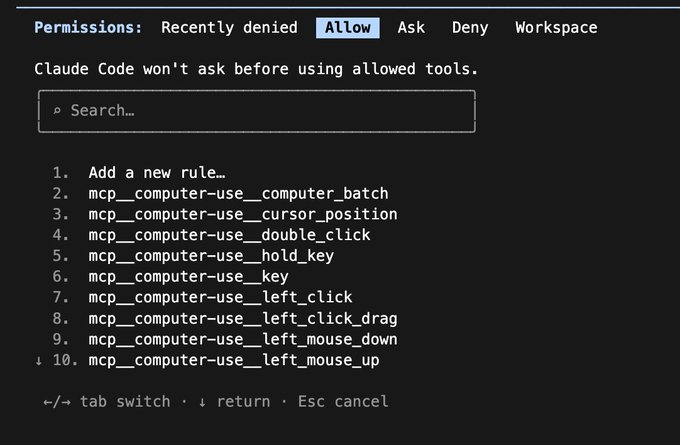Pick the left_mouse_up rule

pyautogui.click(x=234, y=360)
